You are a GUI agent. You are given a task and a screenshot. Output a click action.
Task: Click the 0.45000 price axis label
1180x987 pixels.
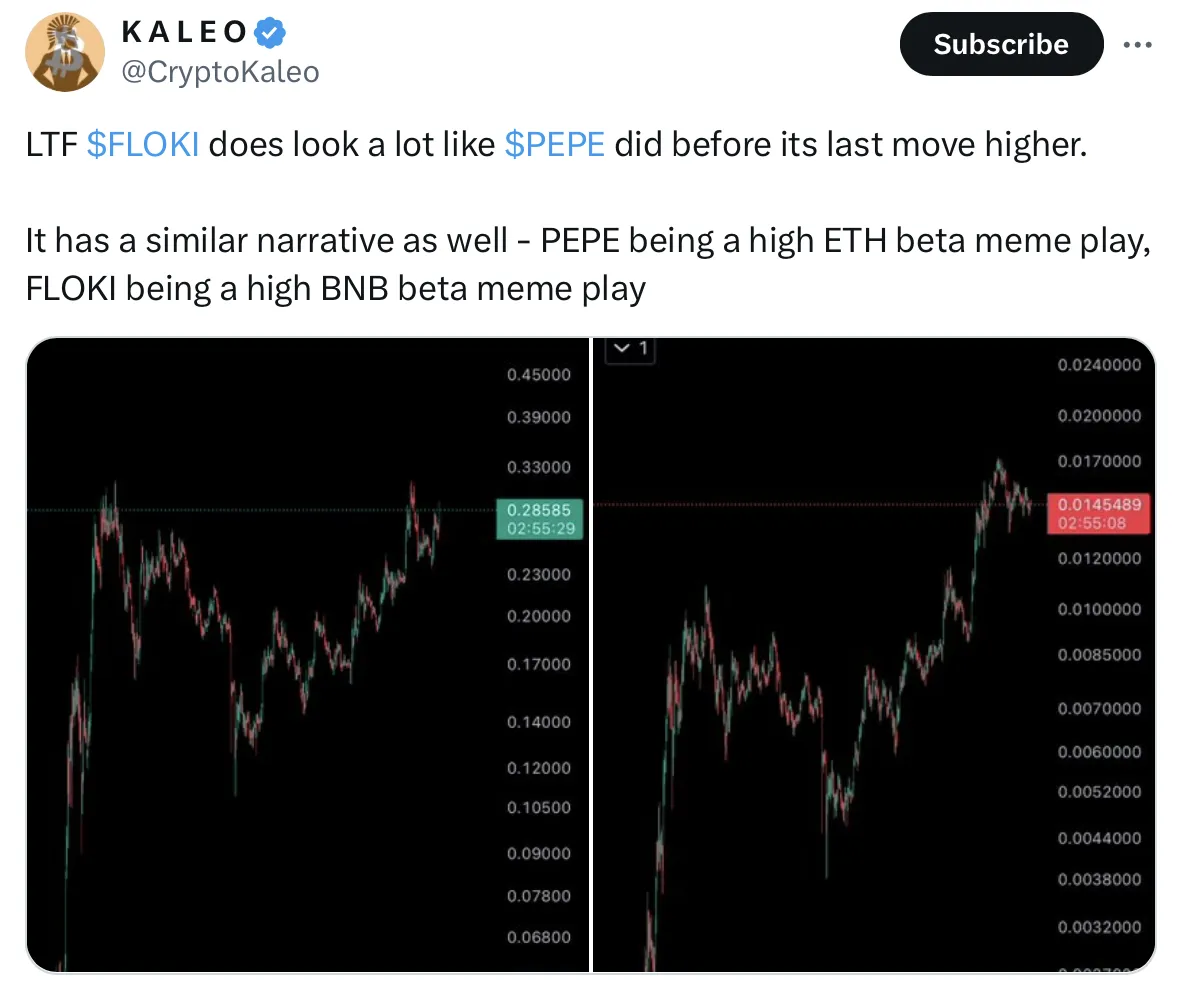tap(539, 375)
